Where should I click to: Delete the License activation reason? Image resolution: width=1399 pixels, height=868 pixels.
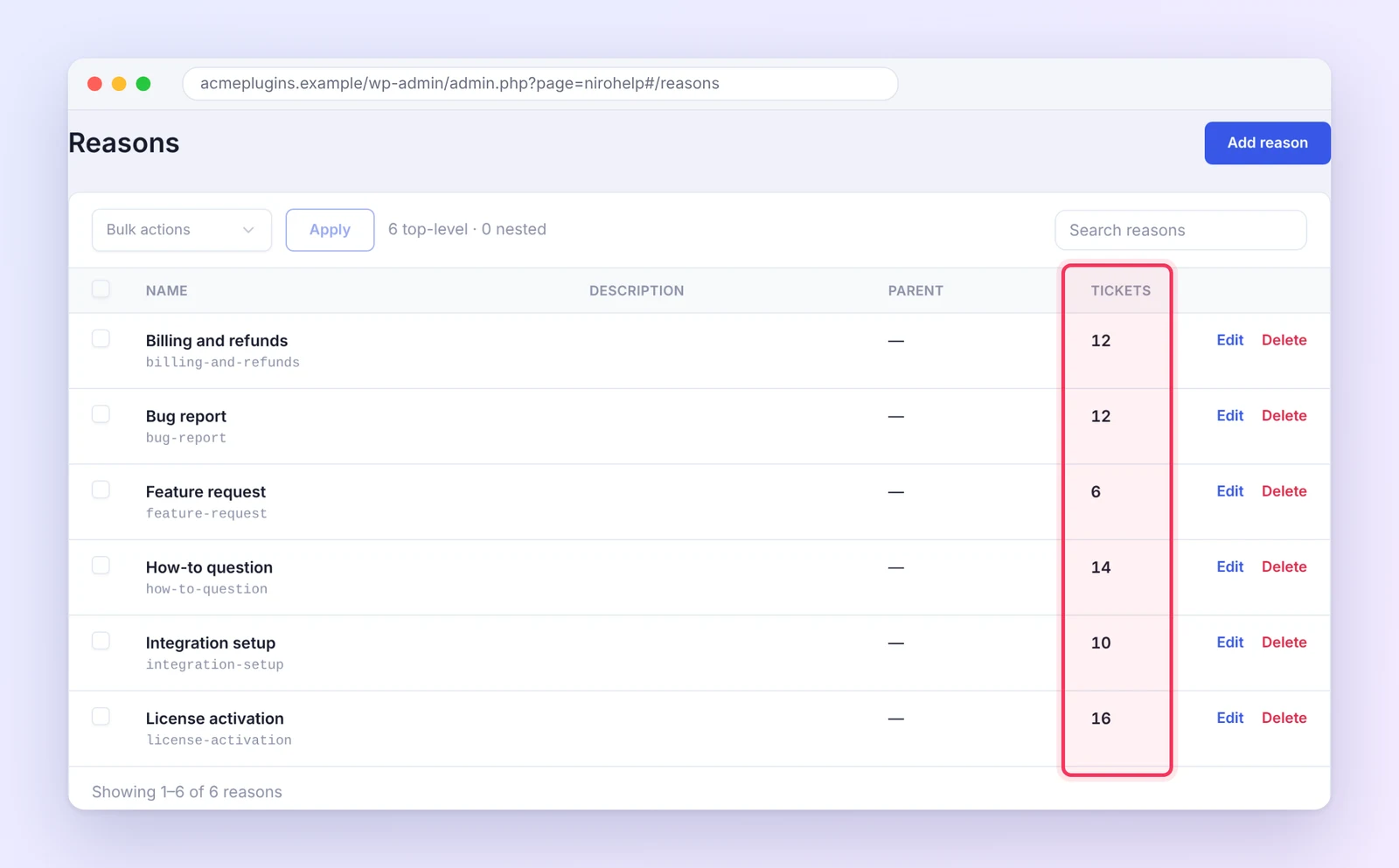coord(1284,718)
